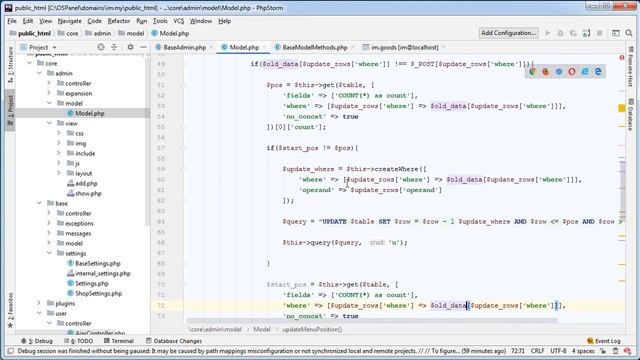Open Chrome browser preview icon

click(x=532, y=72)
